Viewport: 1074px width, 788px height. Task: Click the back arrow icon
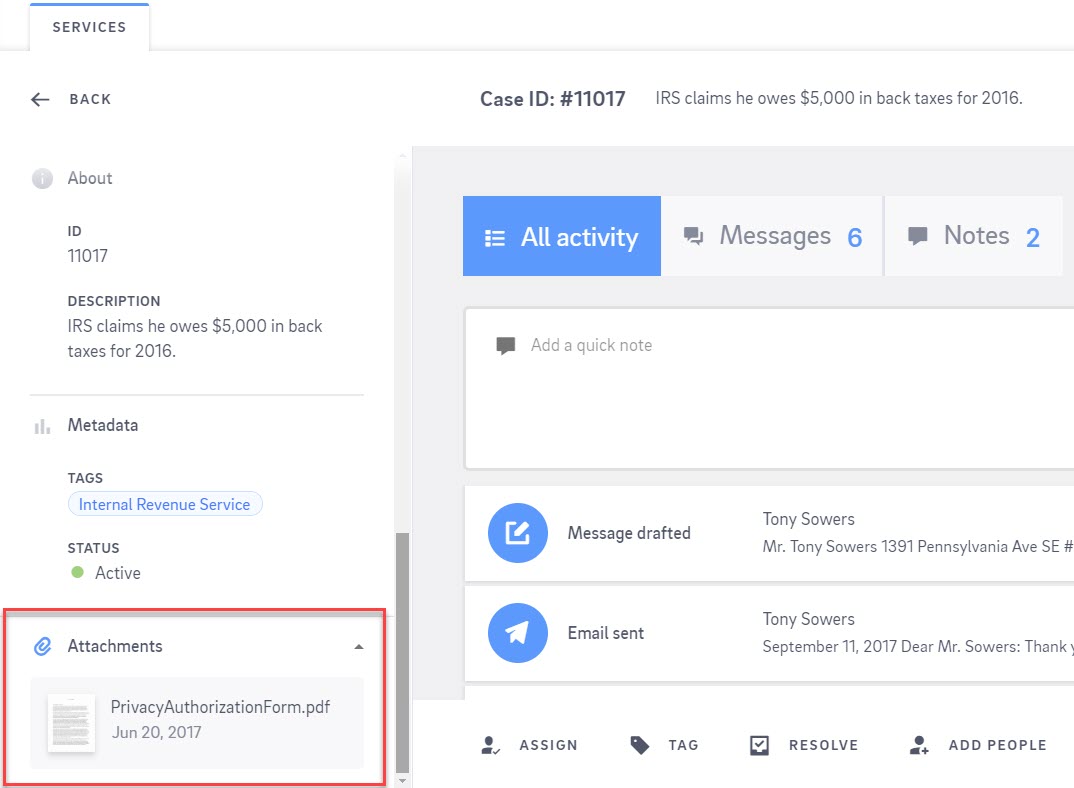click(40, 99)
